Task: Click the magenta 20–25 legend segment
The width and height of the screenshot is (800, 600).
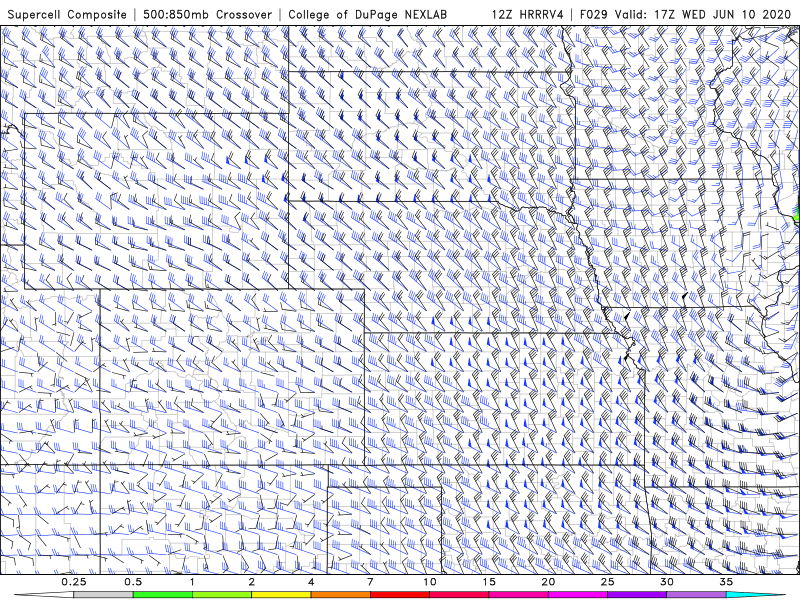Action: point(578,595)
